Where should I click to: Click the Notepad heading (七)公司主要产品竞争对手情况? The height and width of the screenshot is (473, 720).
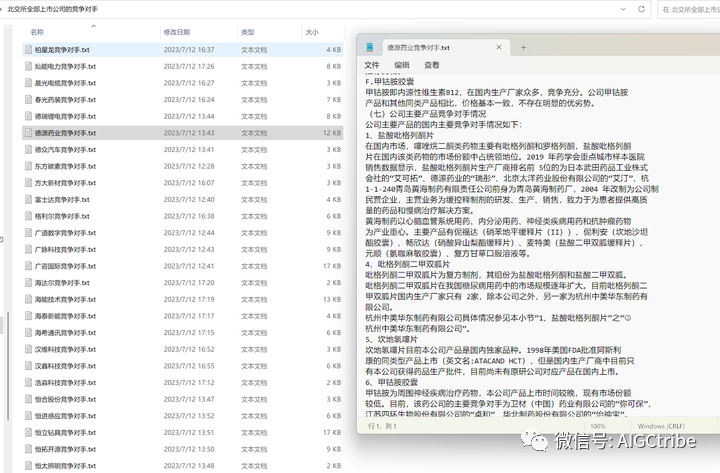point(427,113)
